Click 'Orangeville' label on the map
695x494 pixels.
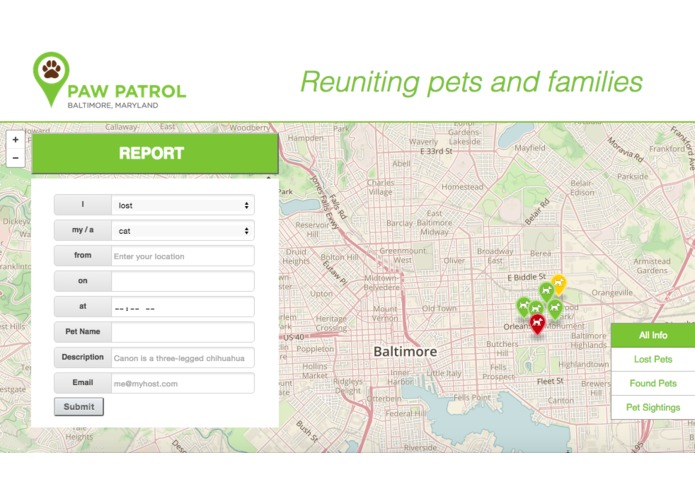(612, 292)
